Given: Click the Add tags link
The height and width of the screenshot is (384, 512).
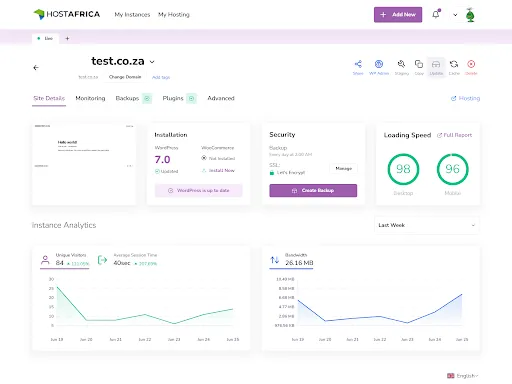Looking at the screenshot, I should pos(161,77).
